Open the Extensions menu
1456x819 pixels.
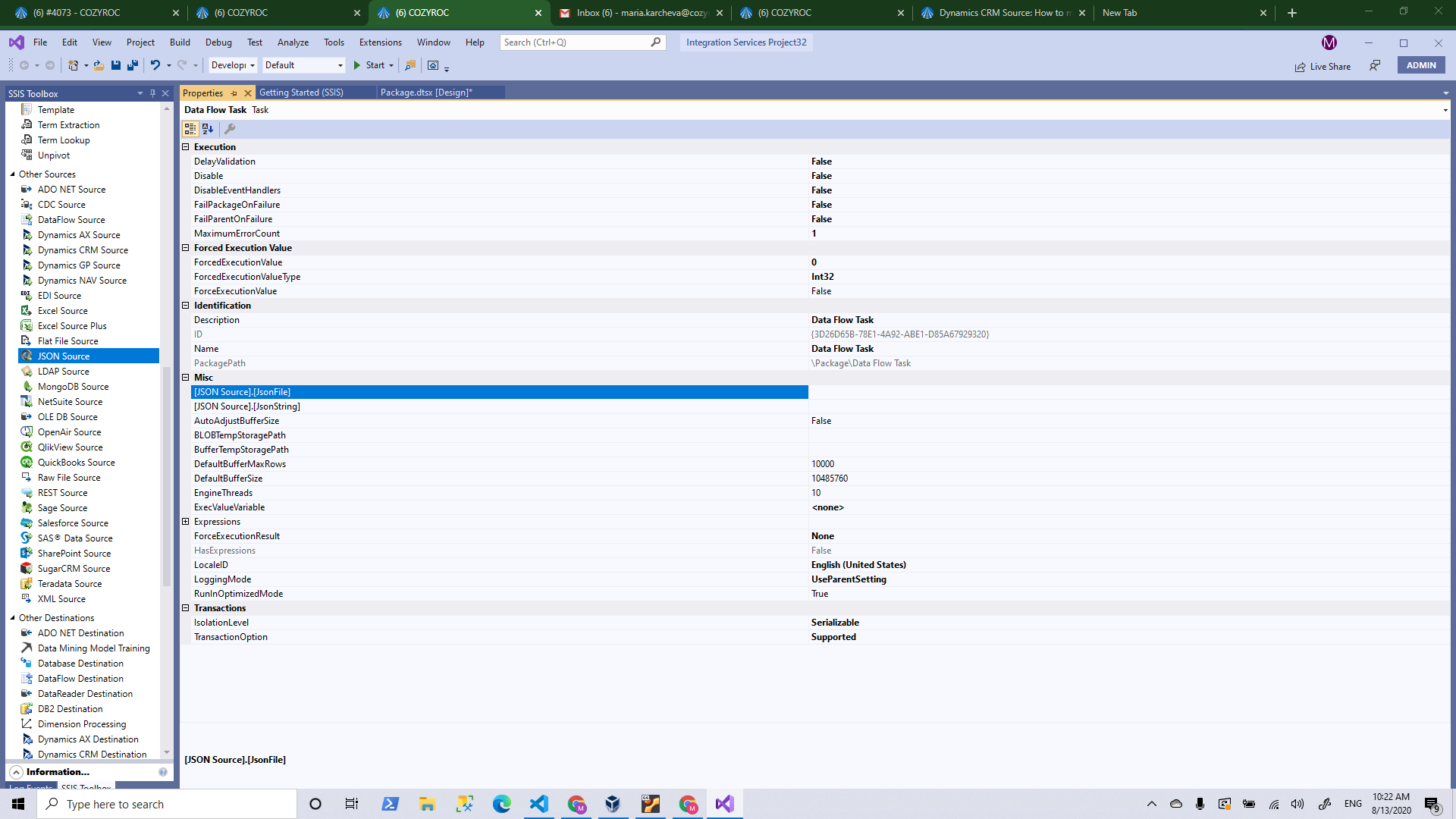(x=380, y=42)
